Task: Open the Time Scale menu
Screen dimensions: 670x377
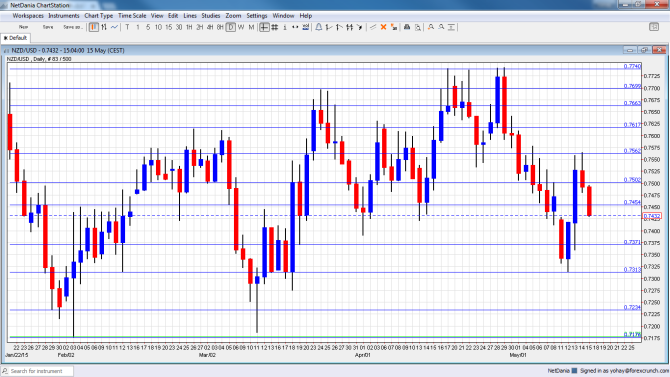Action: click(132, 16)
